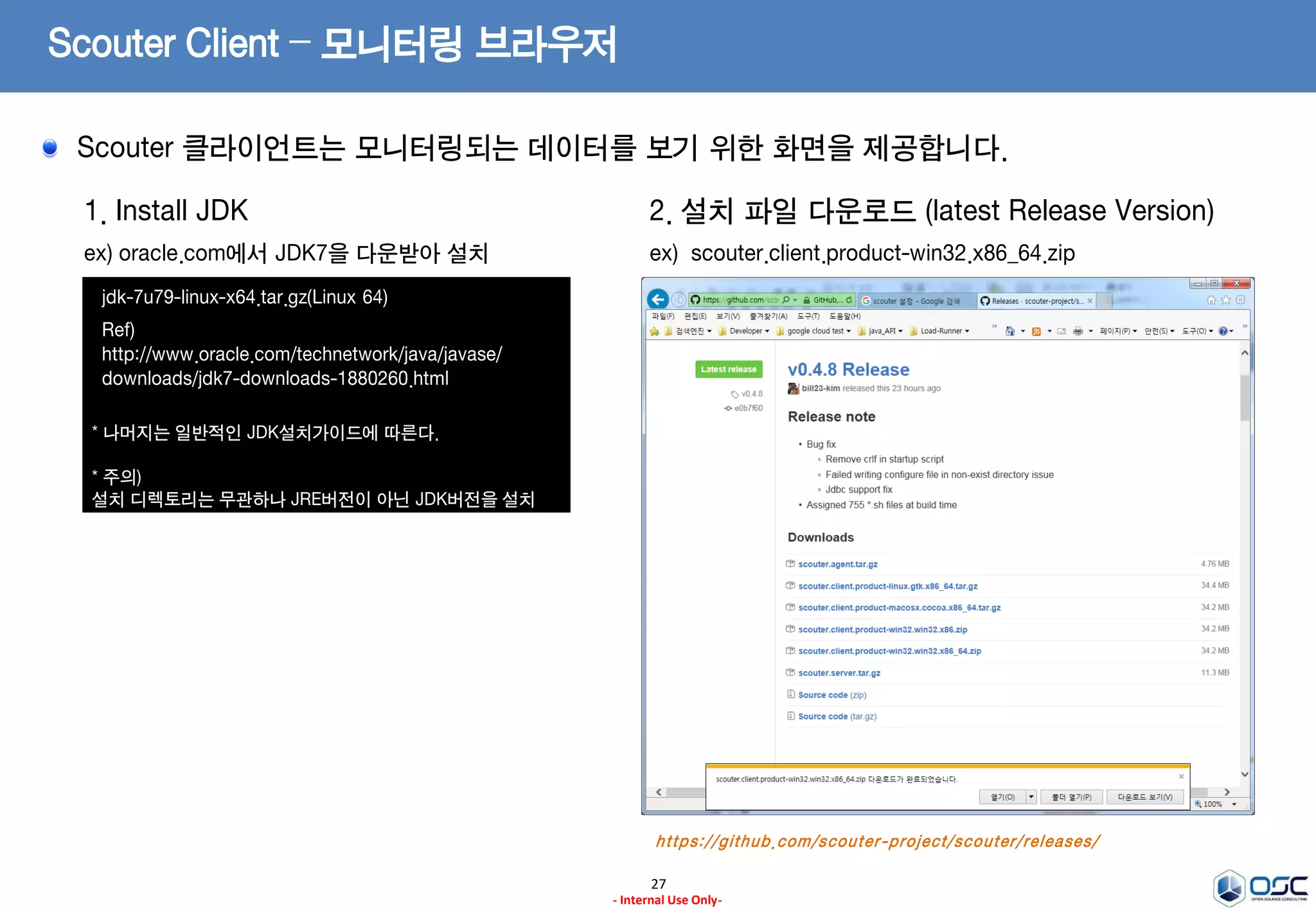Click the RSS feed icon in the command bar
This screenshot has height=911, width=1316.
1036,332
